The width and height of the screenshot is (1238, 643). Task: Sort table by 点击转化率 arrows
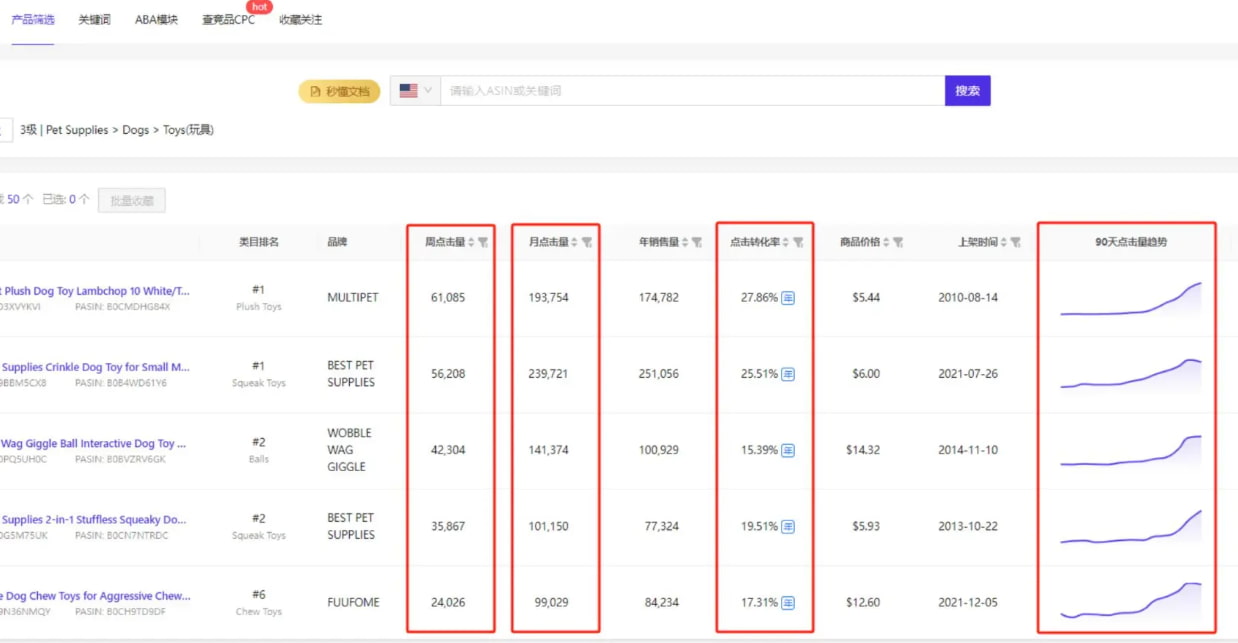click(786, 242)
